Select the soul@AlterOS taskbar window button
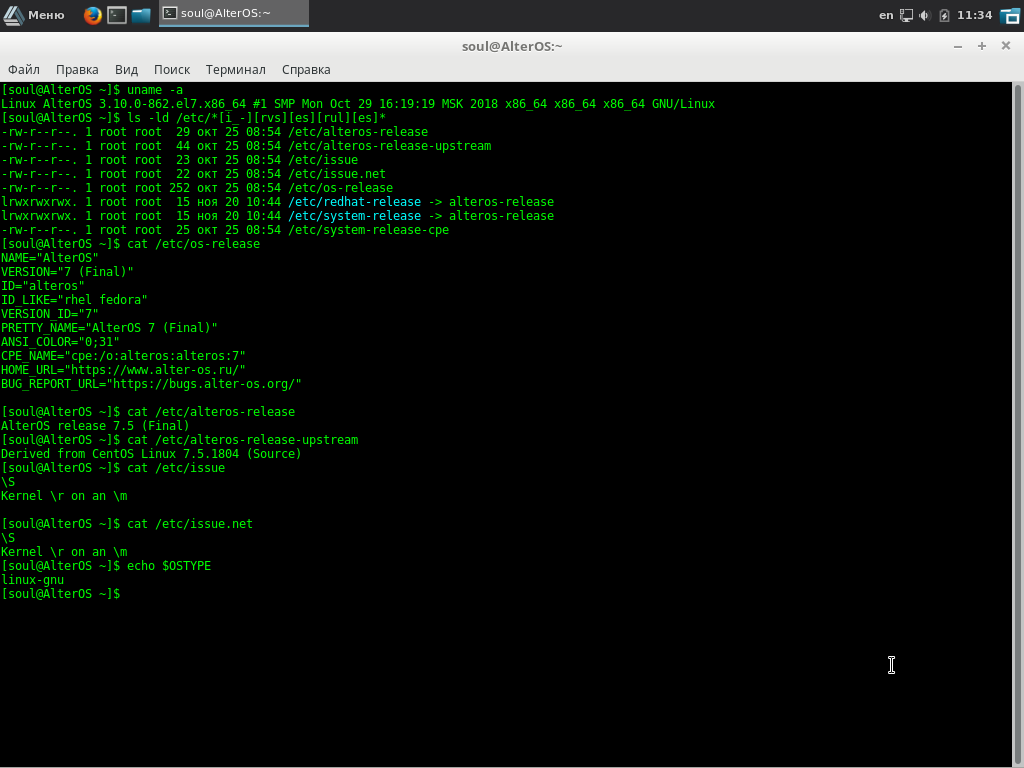Screen dimensions: 1024x768 [234, 14]
